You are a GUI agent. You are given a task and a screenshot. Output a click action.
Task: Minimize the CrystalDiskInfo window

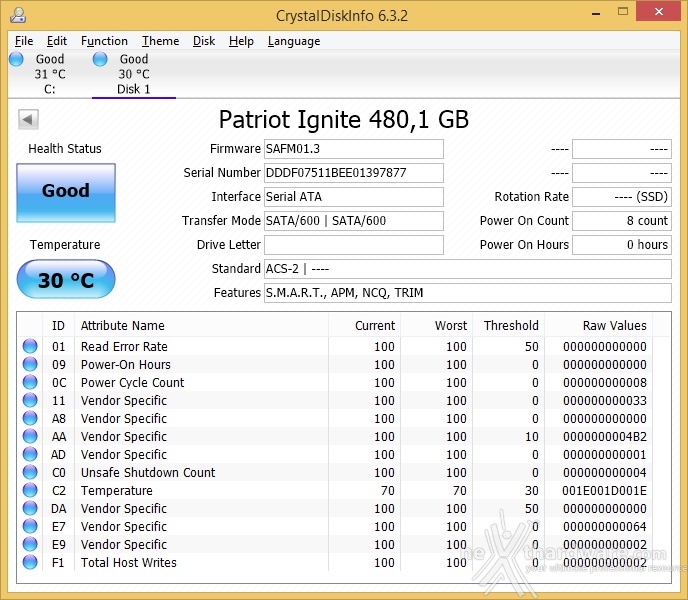point(596,14)
